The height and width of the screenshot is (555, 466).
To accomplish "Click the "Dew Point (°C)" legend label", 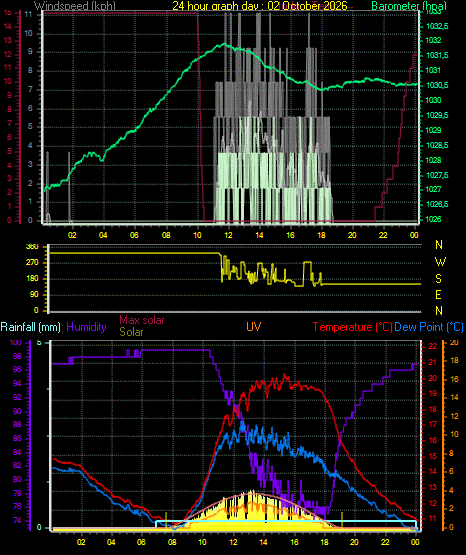I will (429, 327).
